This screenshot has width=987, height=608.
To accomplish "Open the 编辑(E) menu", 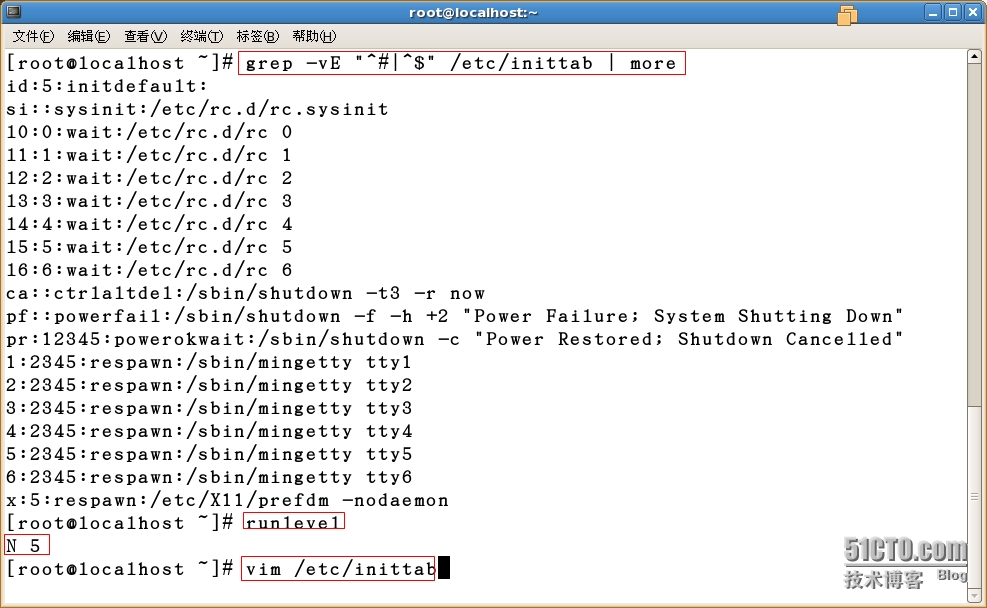I will pos(89,37).
